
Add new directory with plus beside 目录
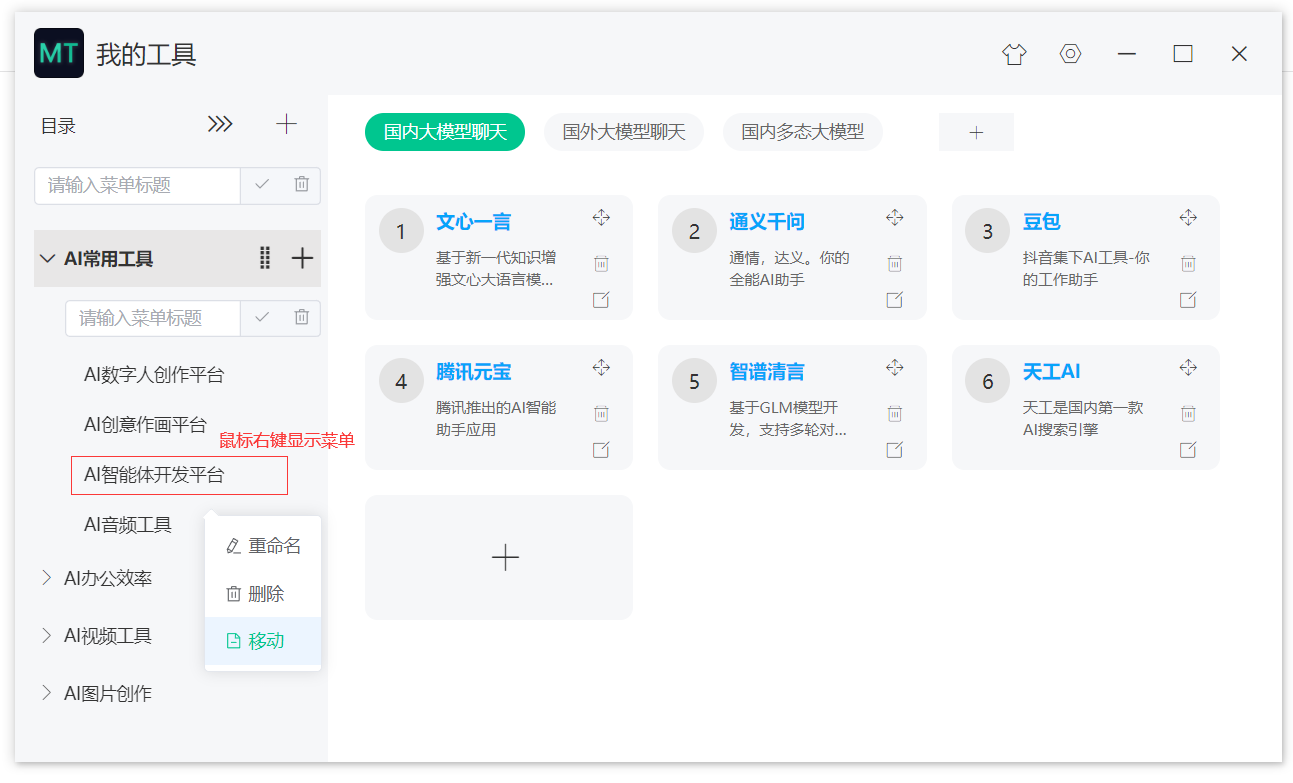pyautogui.click(x=286, y=124)
